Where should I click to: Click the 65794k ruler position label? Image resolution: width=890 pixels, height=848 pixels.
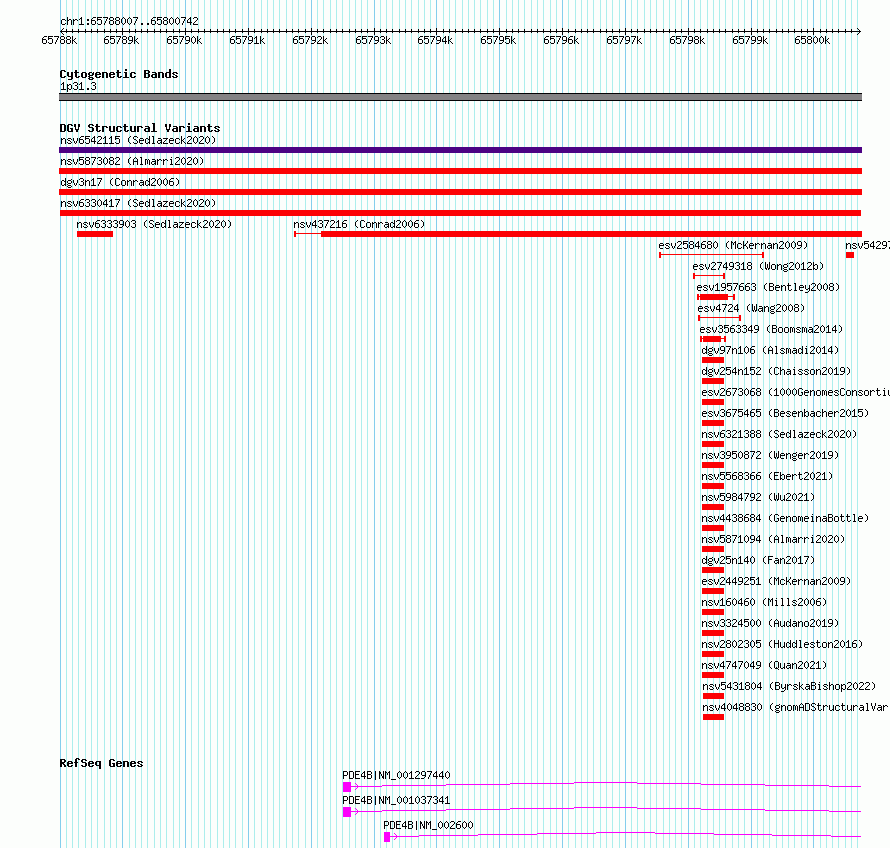point(435,40)
